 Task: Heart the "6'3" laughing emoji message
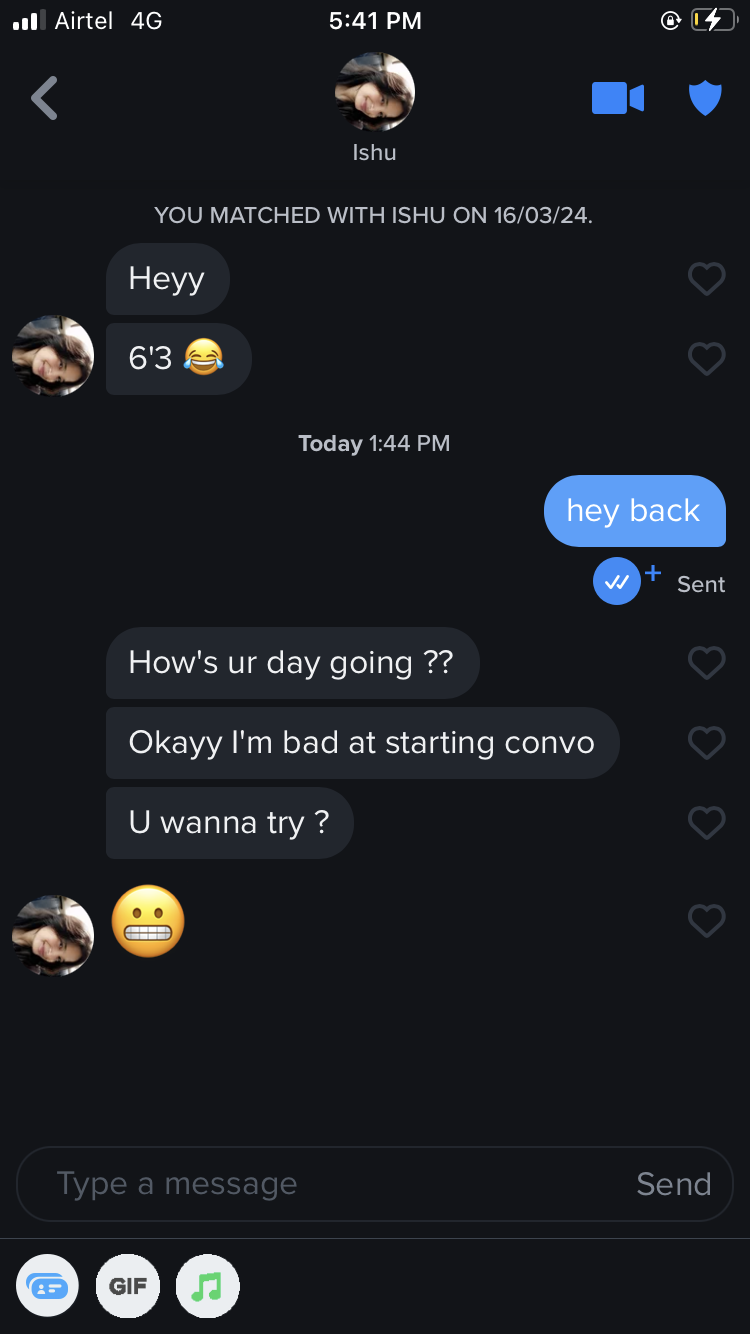[x=706, y=358]
